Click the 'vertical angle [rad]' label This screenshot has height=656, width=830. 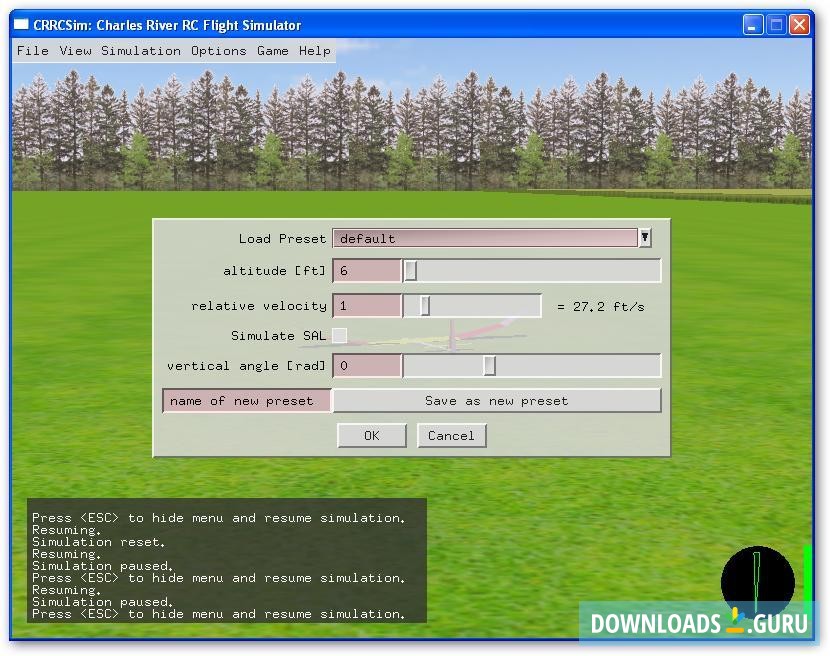tap(246, 366)
